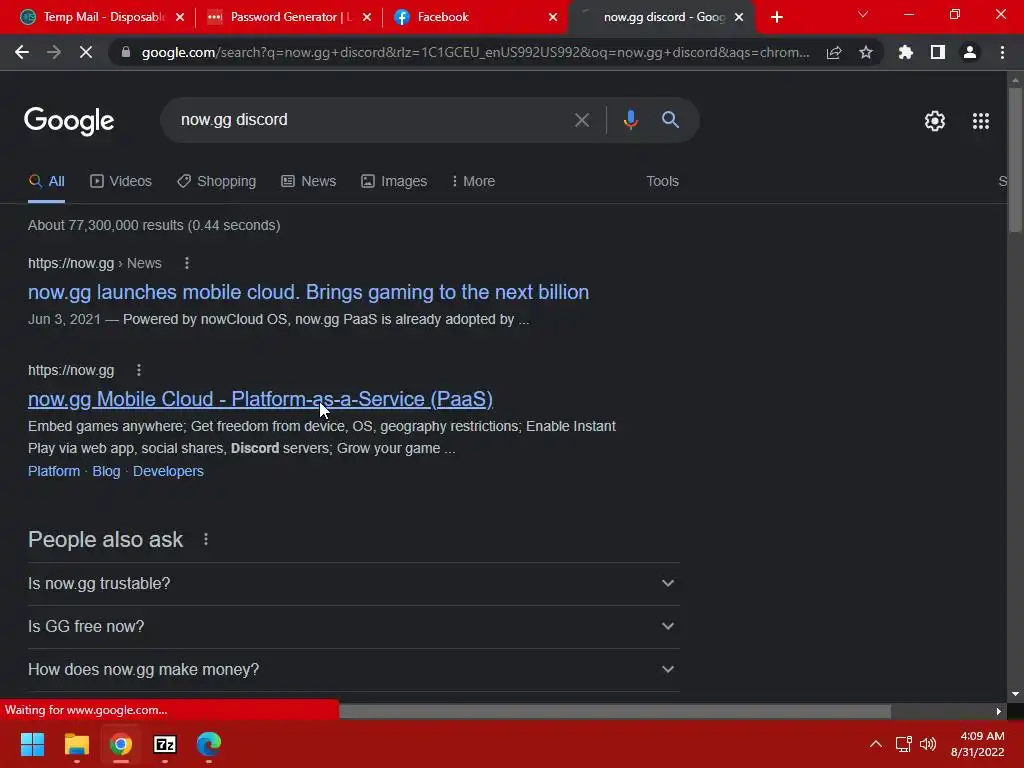The width and height of the screenshot is (1024, 768).
Task: Open the Extensions puzzle icon
Action: point(905,52)
